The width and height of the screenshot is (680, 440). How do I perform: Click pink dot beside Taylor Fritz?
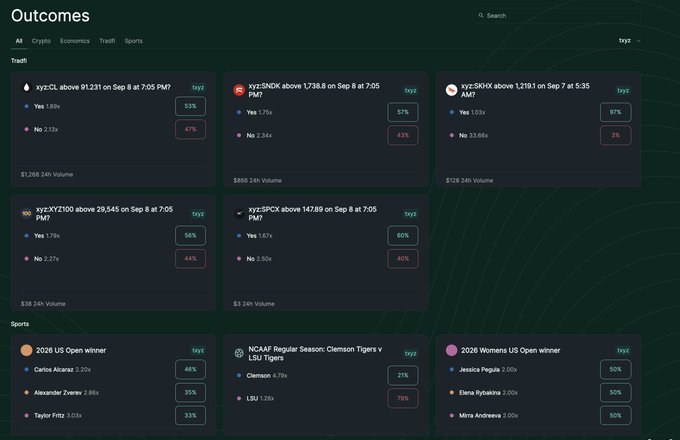click(26, 415)
